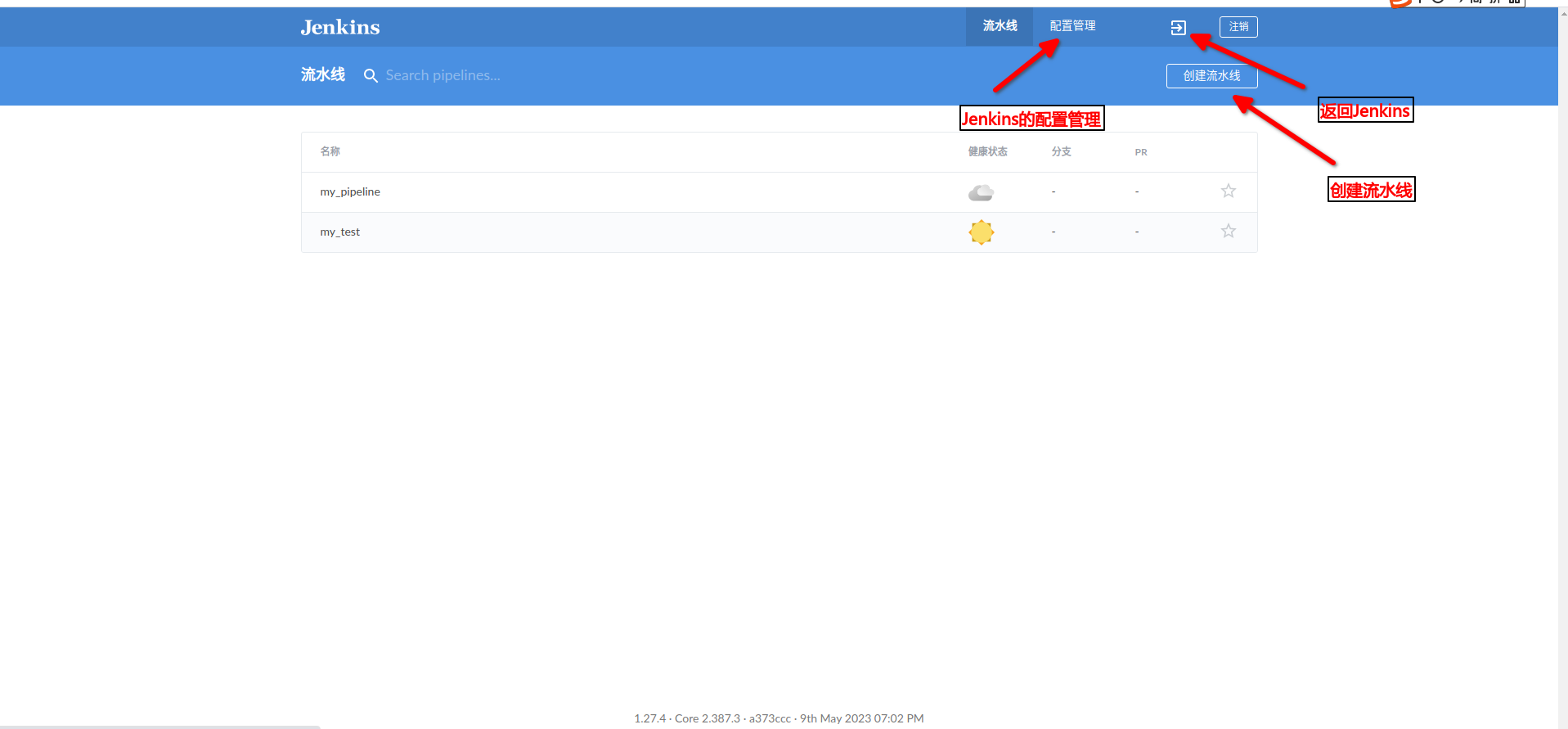Click the 创建流水线 button
Viewport: 1568px width, 729px height.
click(1211, 76)
